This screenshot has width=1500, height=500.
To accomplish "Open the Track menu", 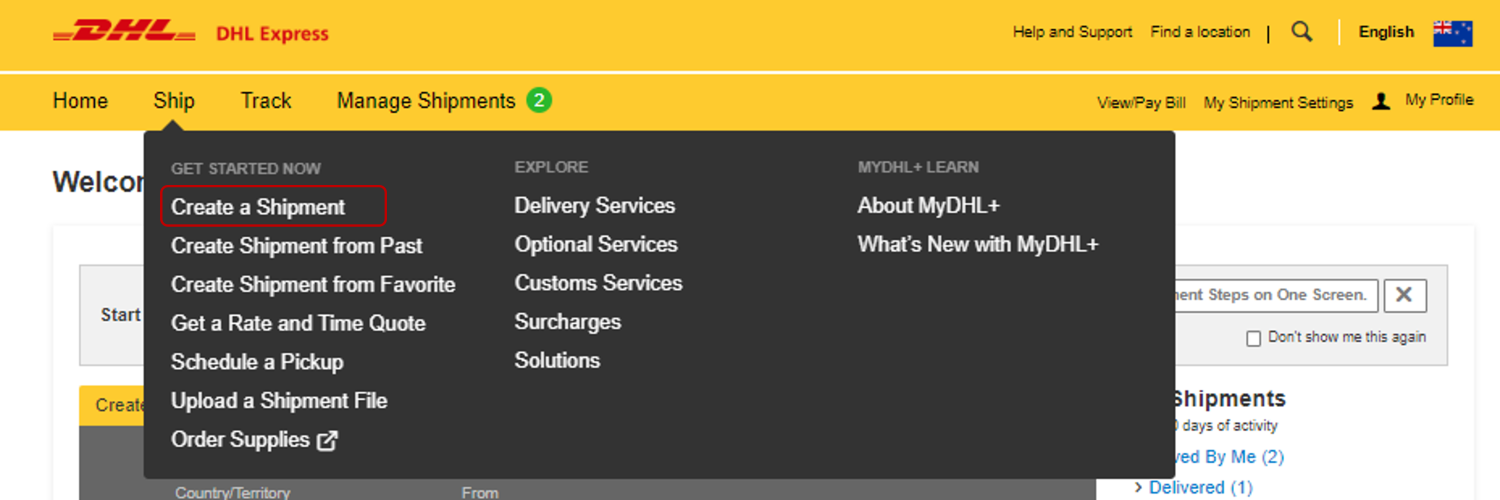I will pyautogui.click(x=266, y=101).
